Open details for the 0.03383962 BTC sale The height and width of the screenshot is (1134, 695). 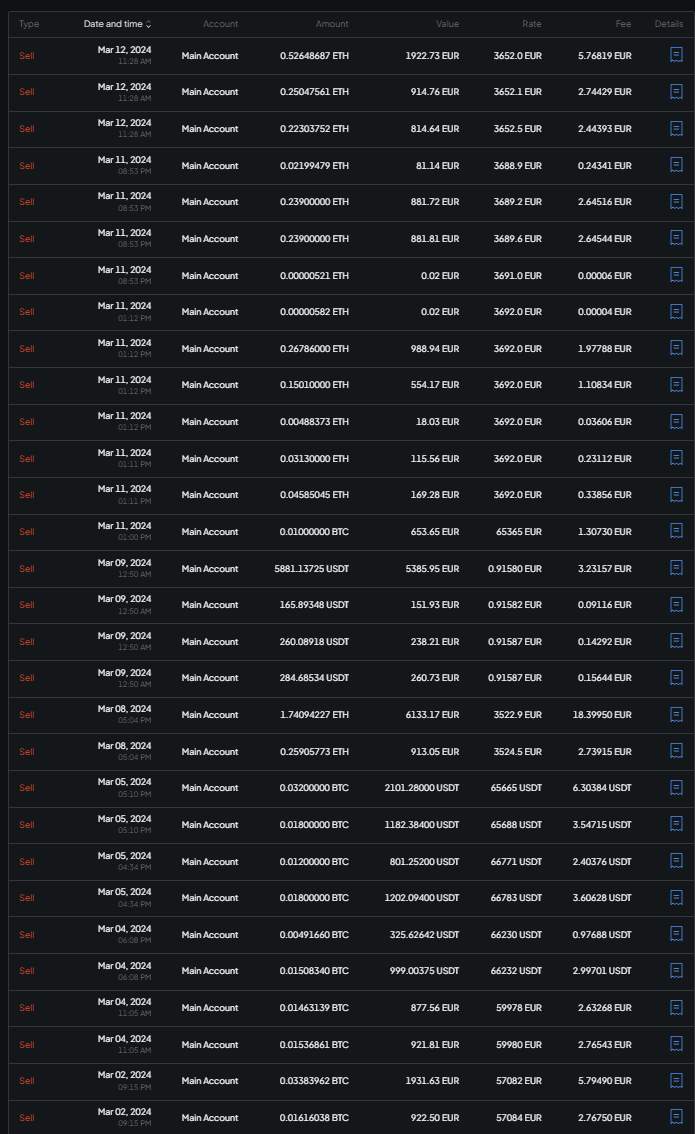point(676,1080)
